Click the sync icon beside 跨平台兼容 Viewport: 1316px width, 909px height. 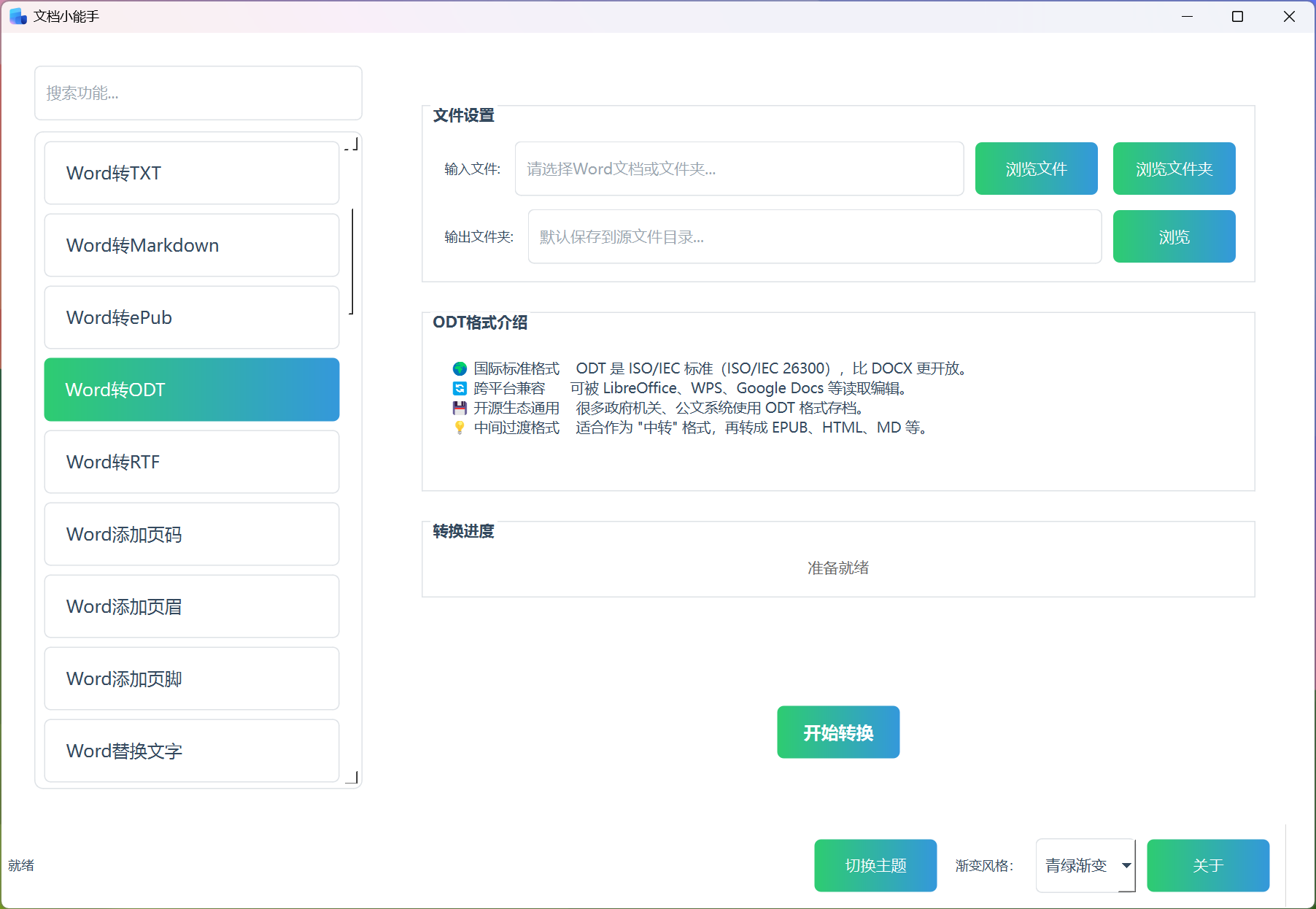point(460,388)
